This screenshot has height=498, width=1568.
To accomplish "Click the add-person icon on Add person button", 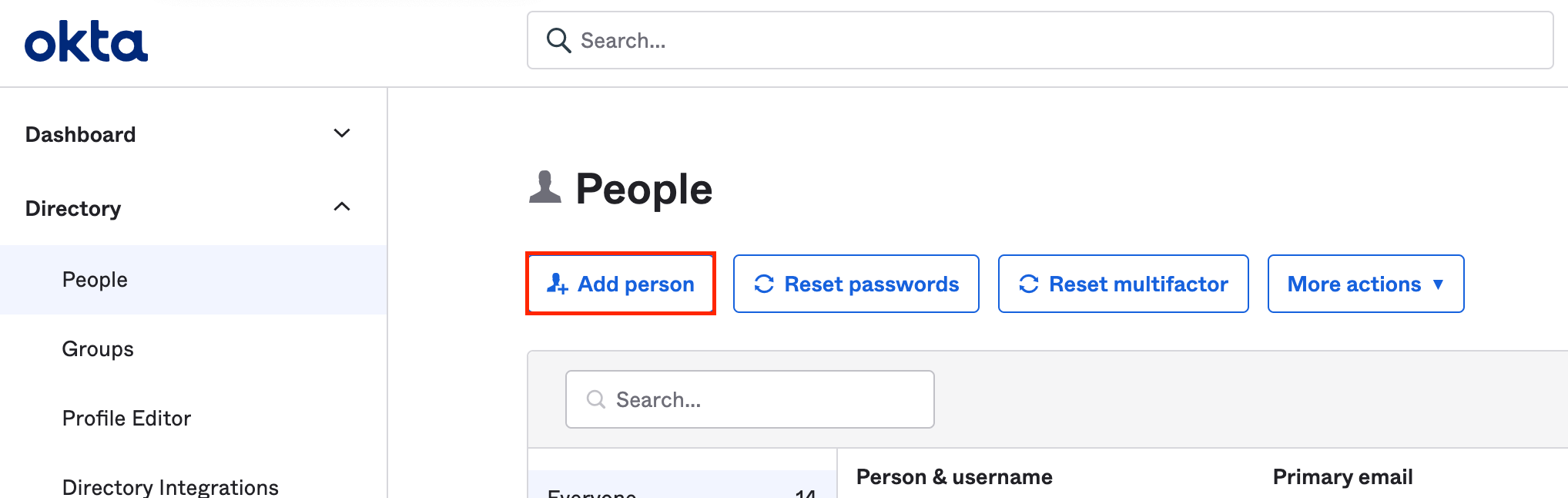I will coord(558,284).
